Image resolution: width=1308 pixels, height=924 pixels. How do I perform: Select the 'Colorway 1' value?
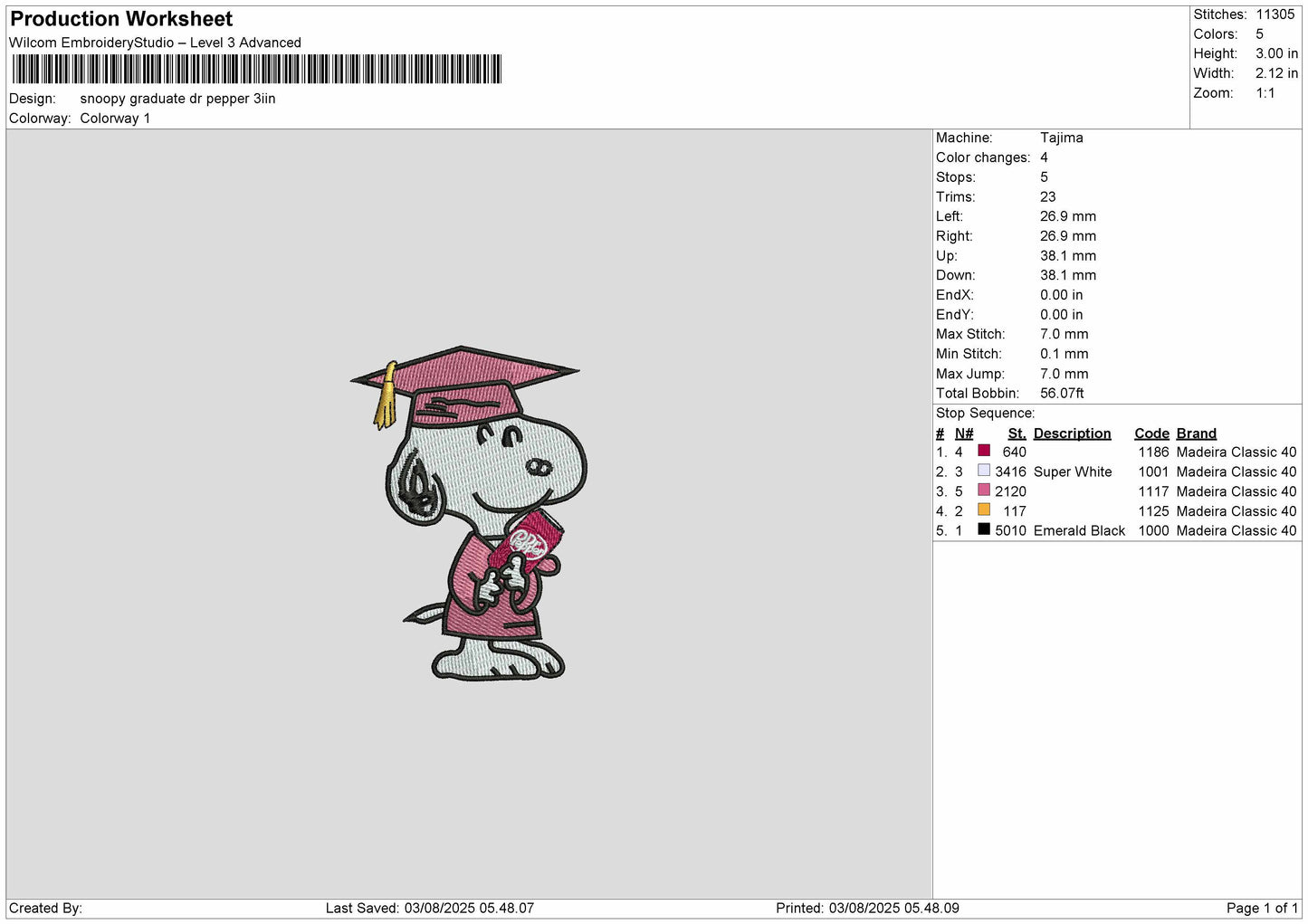point(115,119)
